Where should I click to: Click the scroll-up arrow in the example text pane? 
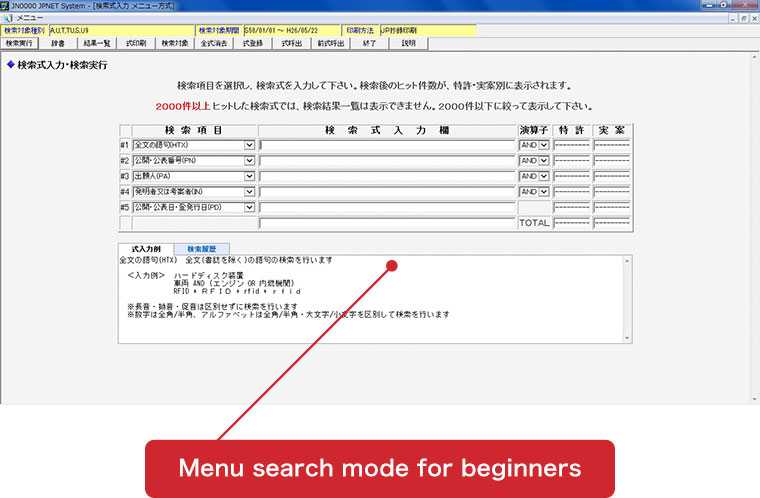point(626,261)
